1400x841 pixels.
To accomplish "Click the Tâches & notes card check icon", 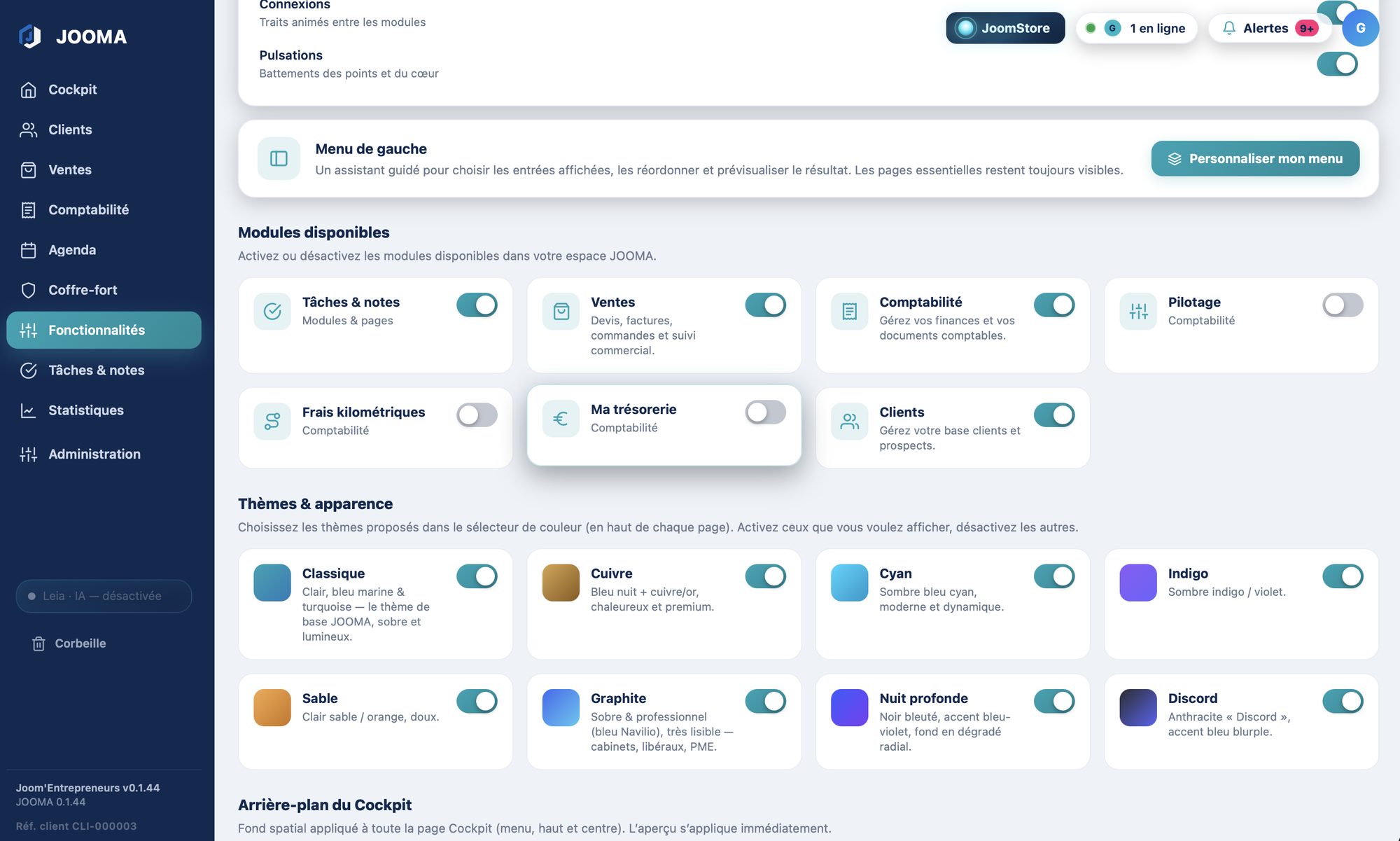I will (272, 312).
